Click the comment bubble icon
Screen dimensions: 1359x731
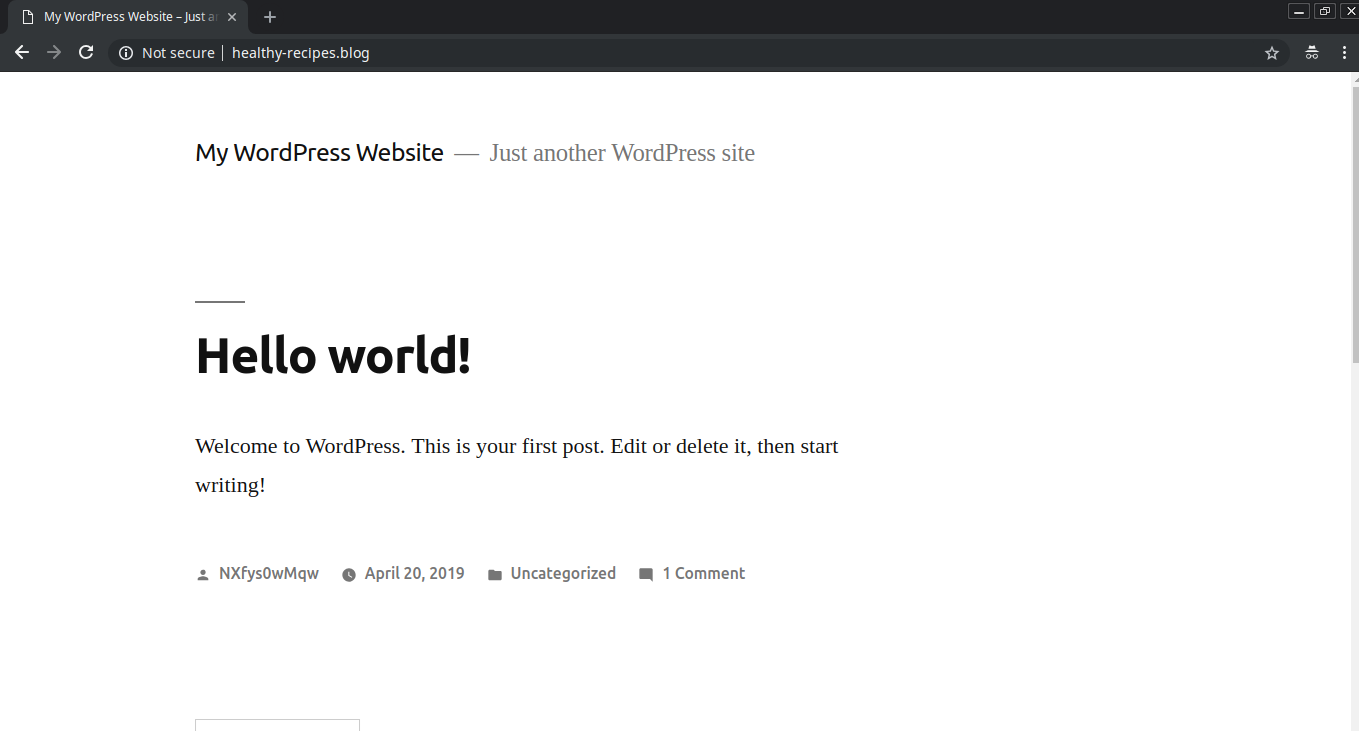646,574
